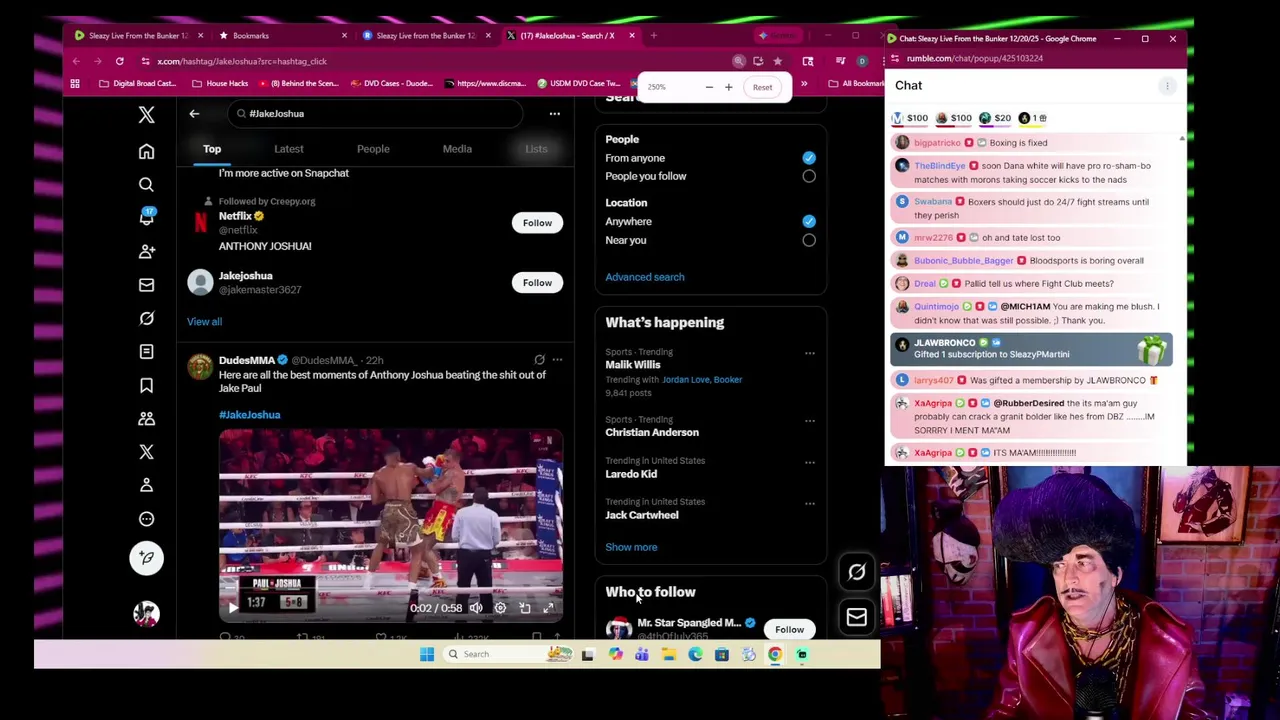This screenshot has width=1280, height=720.
Task: Click 'Show more' trends link
Action: point(631,547)
